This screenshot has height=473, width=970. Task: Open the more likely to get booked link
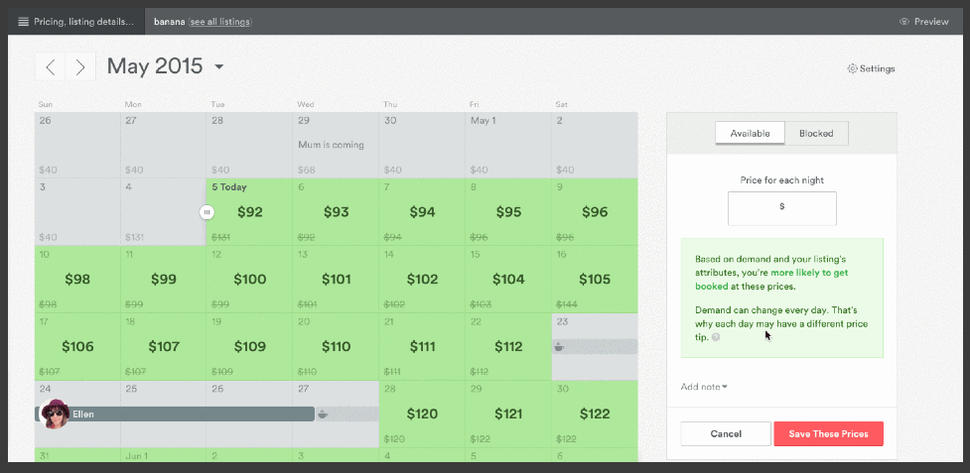click(771, 279)
